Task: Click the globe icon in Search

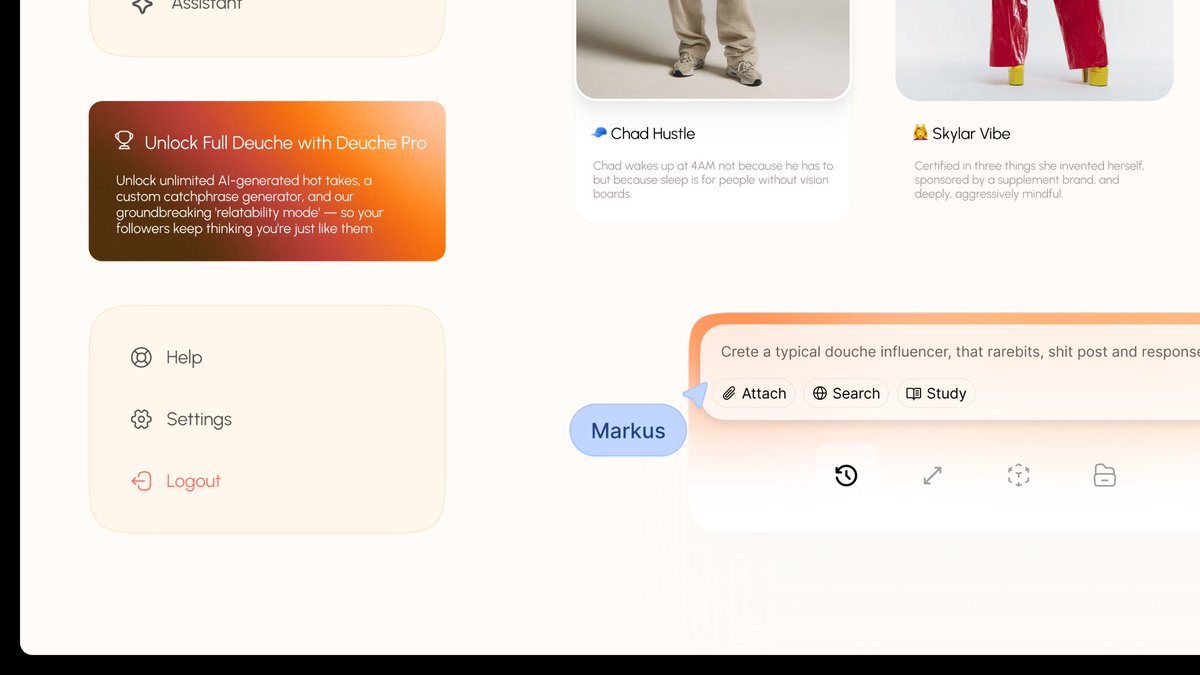Action: (820, 393)
